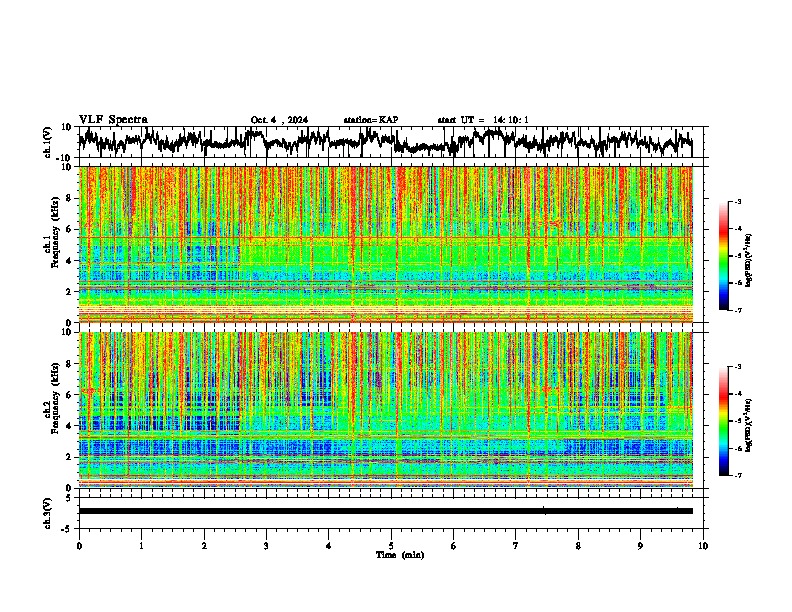792x612 pixels.
Task: Click the ch.3 black voltage trace
Action: [x=385, y=511]
